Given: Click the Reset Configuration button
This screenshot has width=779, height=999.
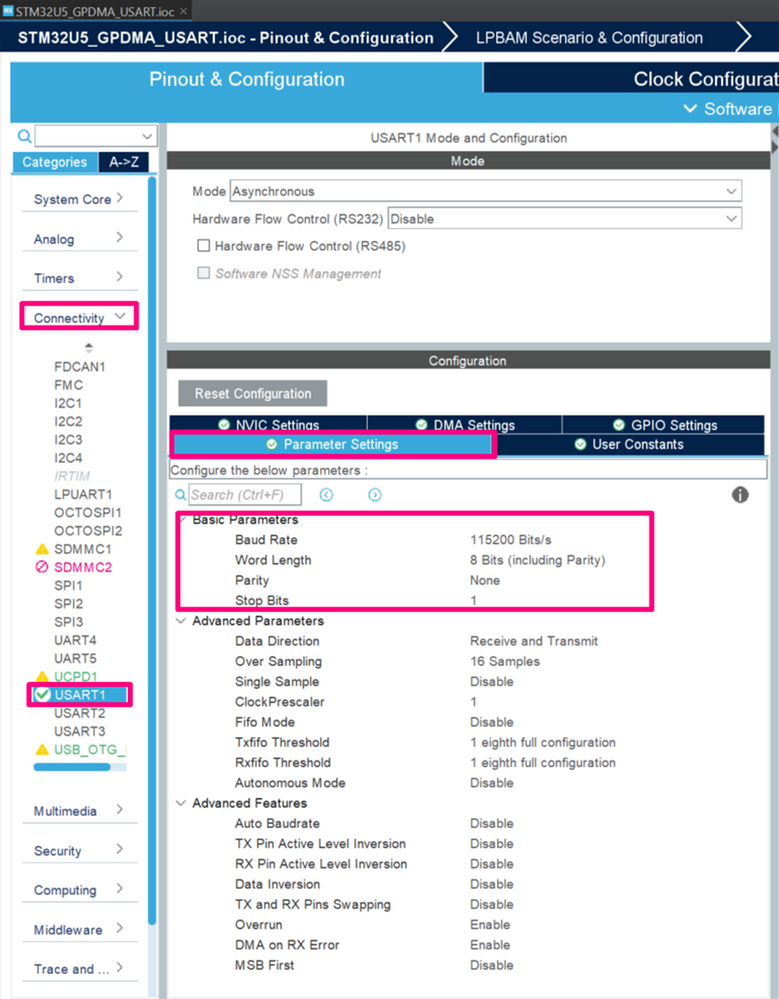Looking at the screenshot, I should [253, 394].
